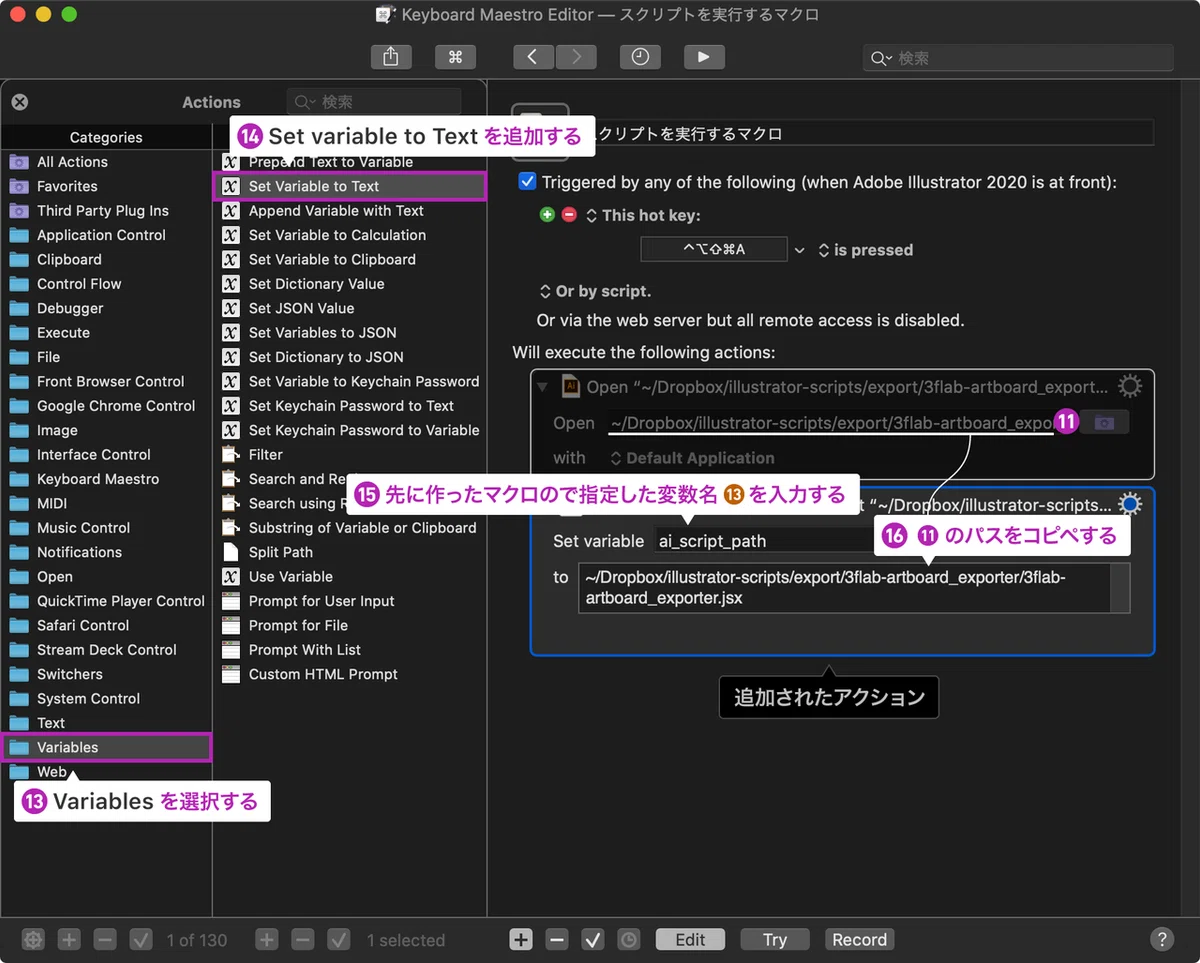The height and width of the screenshot is (963, 1200).
Task: Open dropdown arrow beside hot key field
Action: click(799, 250)
